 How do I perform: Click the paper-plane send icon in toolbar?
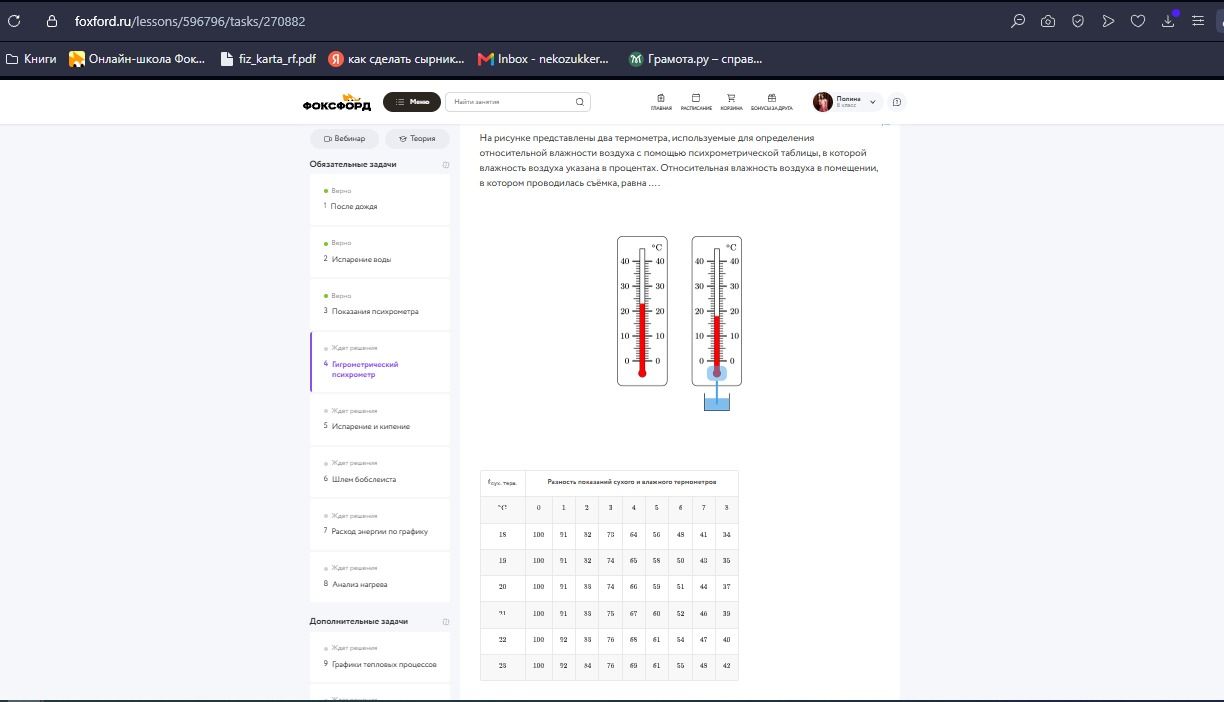[1108, 21]
